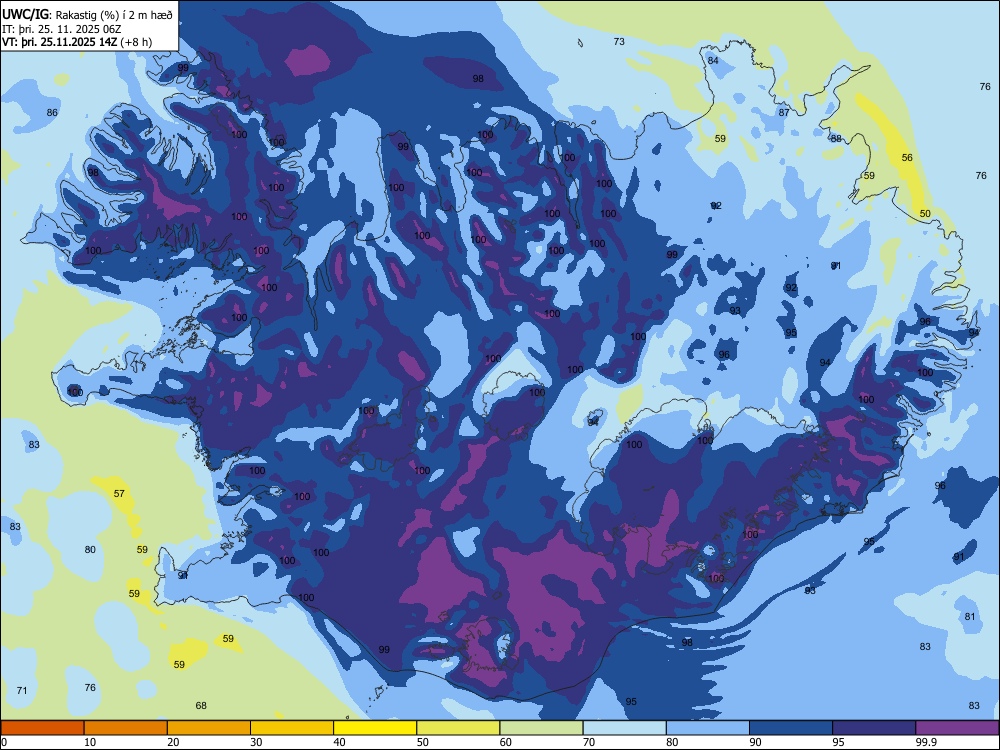Image resolution: width=1000 pixels, height=750 pixels.
Task: Click the purple above-99.9 legend swatch
Action: coord(957,728)
